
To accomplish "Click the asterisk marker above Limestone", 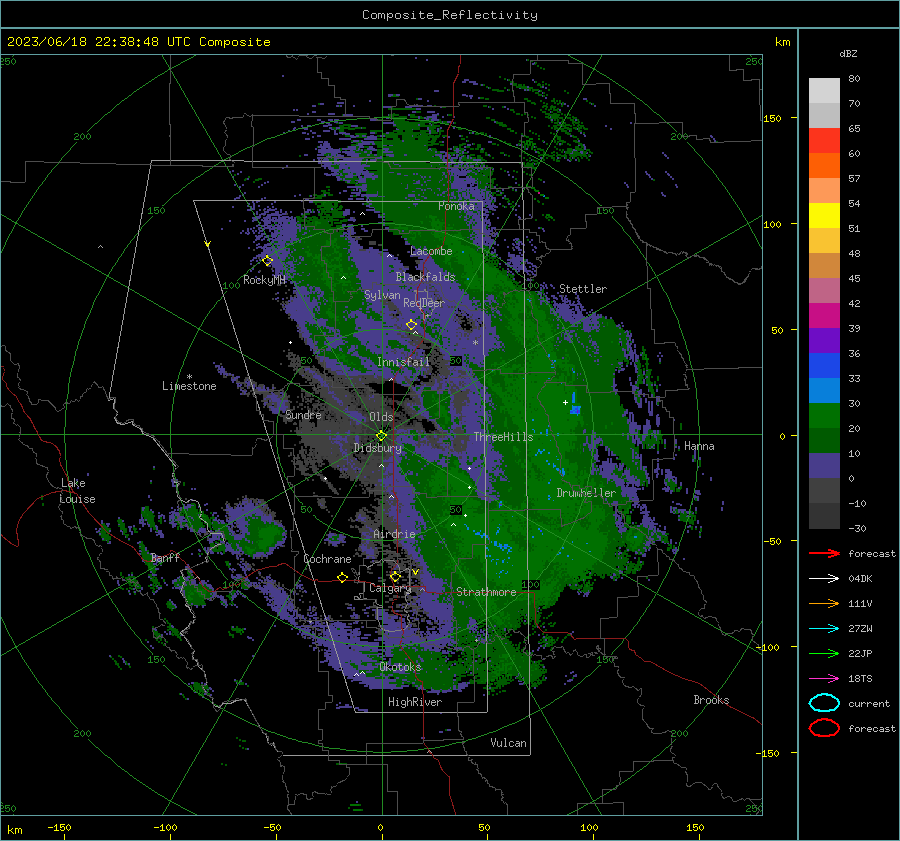I will click(189, 377).
